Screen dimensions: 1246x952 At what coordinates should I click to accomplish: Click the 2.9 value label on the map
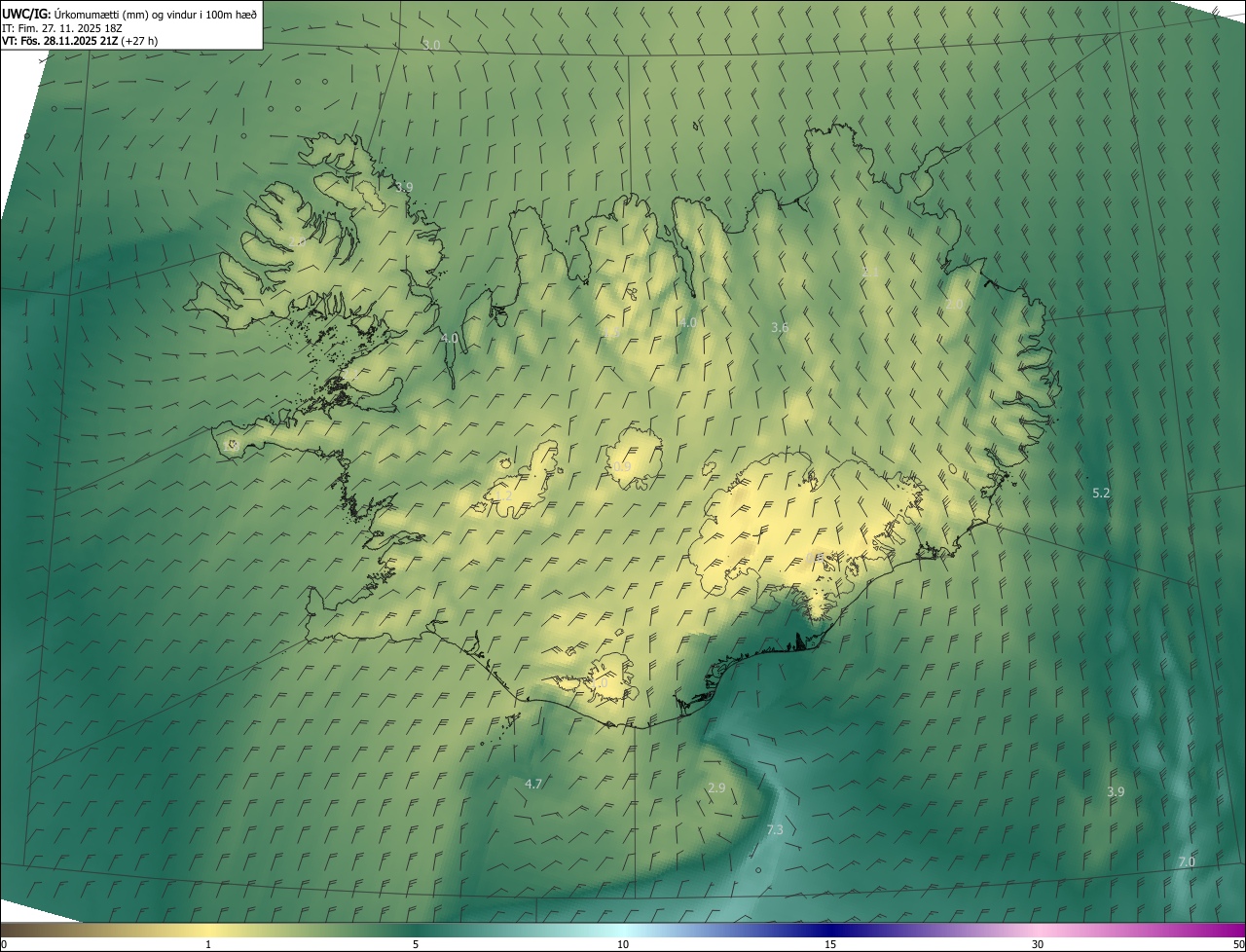click(x=716, y=787)
